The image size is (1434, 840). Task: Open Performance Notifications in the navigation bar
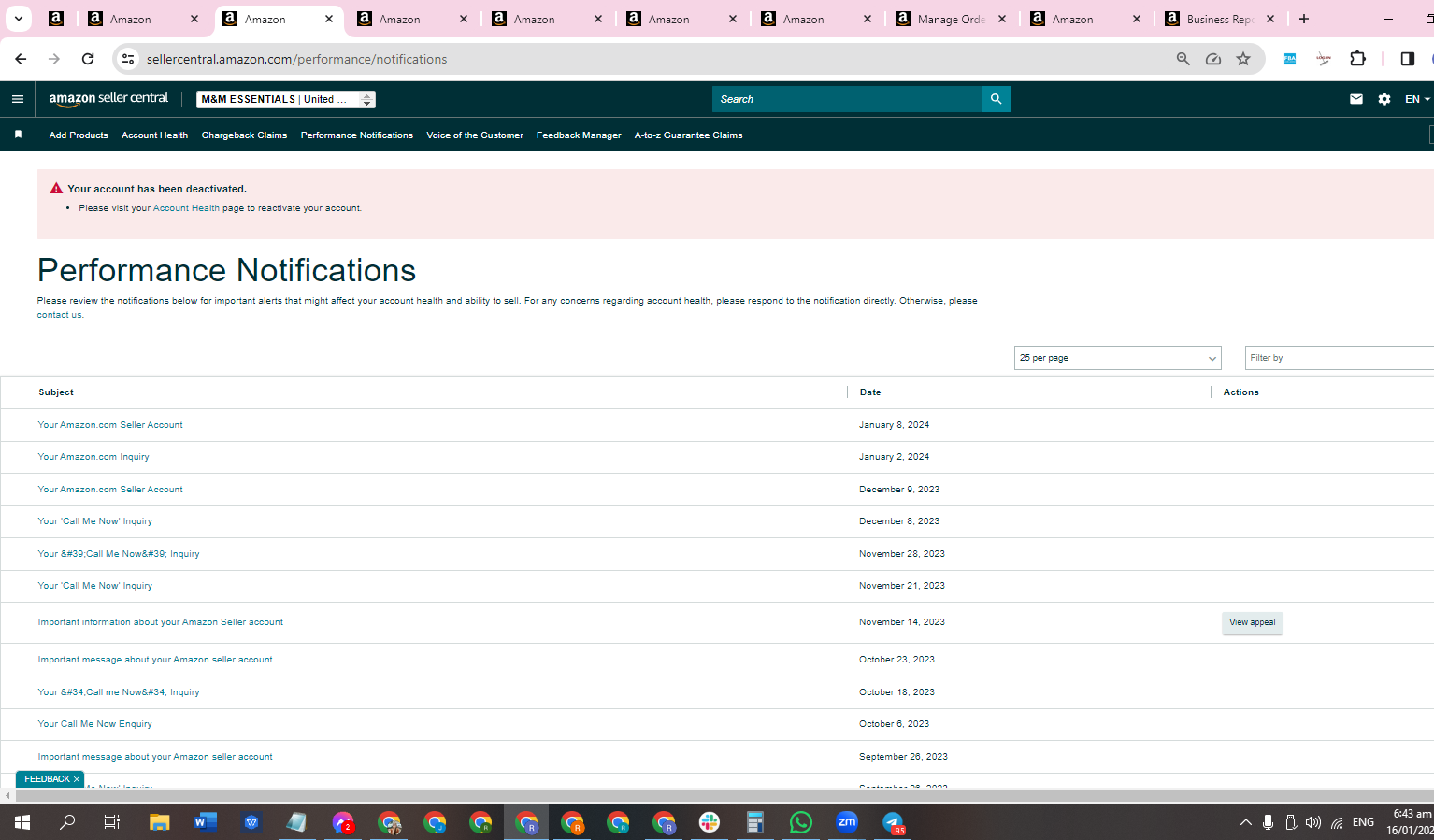coord(356,135)
